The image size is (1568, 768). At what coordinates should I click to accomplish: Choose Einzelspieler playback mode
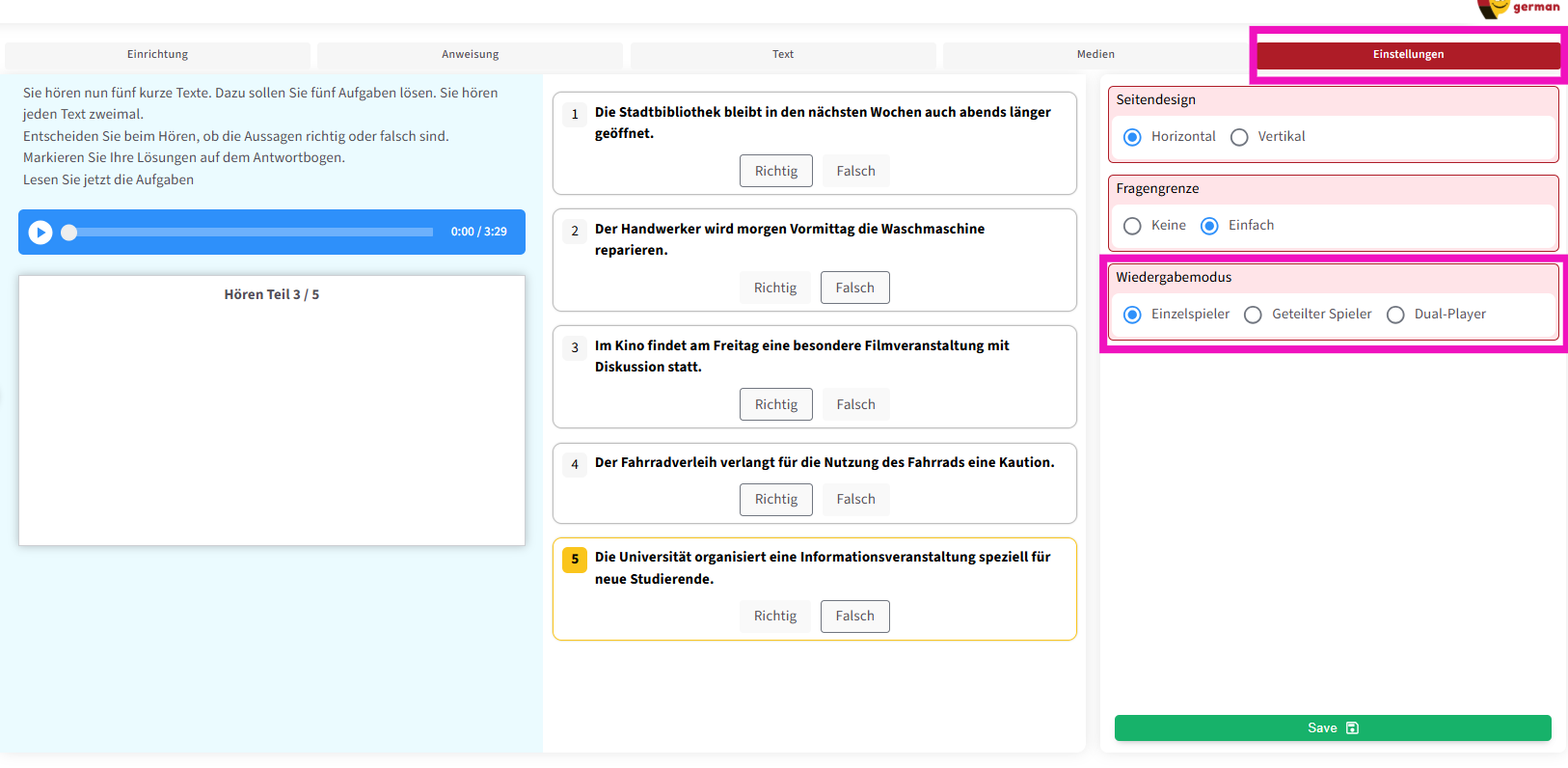pos(1133,315)
